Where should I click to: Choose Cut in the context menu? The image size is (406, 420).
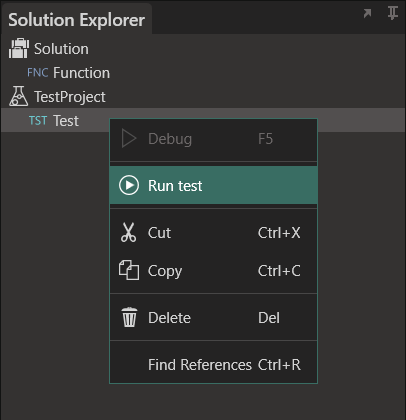(x=213, y=233)
